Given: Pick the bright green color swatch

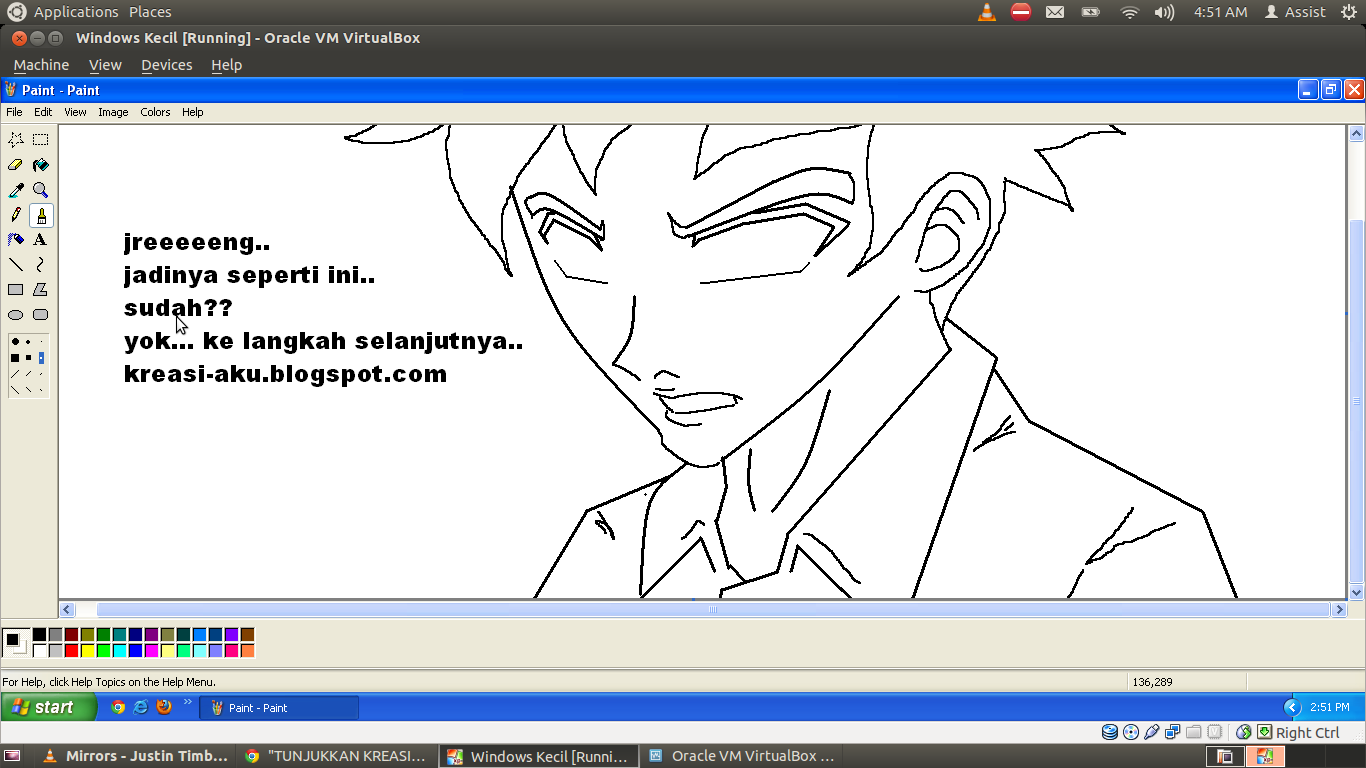Looking at the screenshot, I should point(103,651).
